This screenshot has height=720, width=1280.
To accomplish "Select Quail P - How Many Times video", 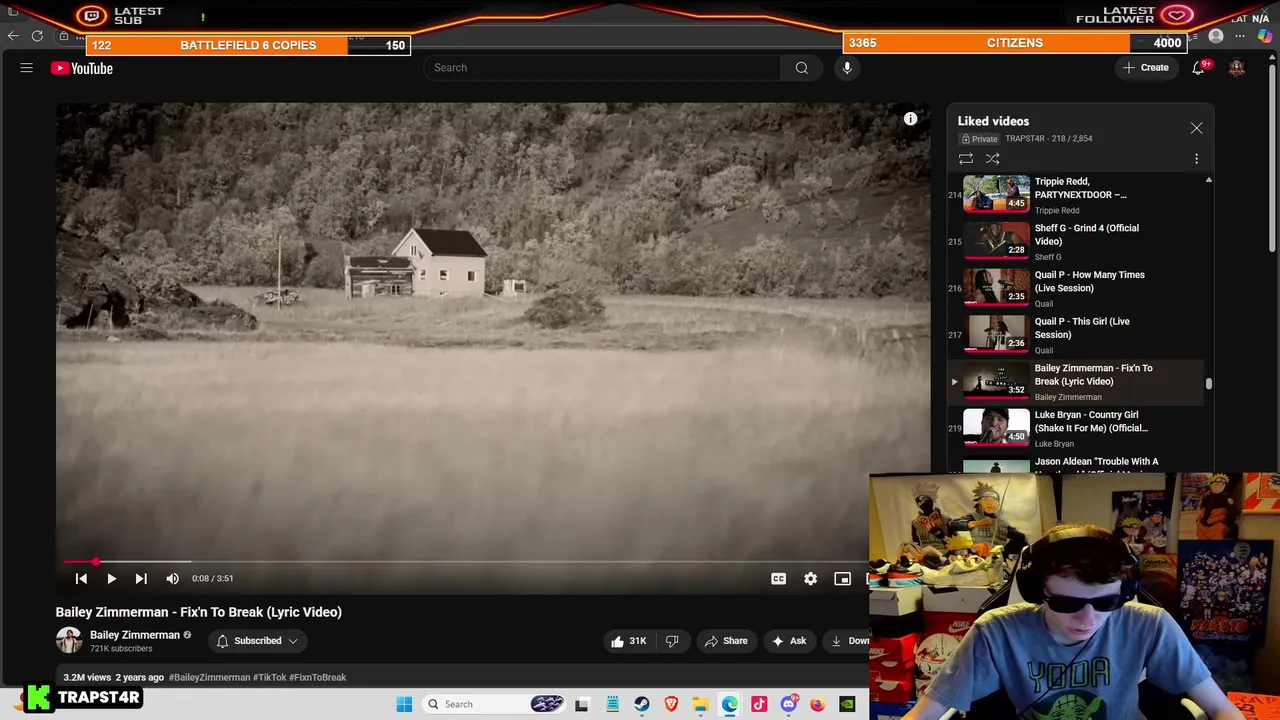I will click(1075, 288).
